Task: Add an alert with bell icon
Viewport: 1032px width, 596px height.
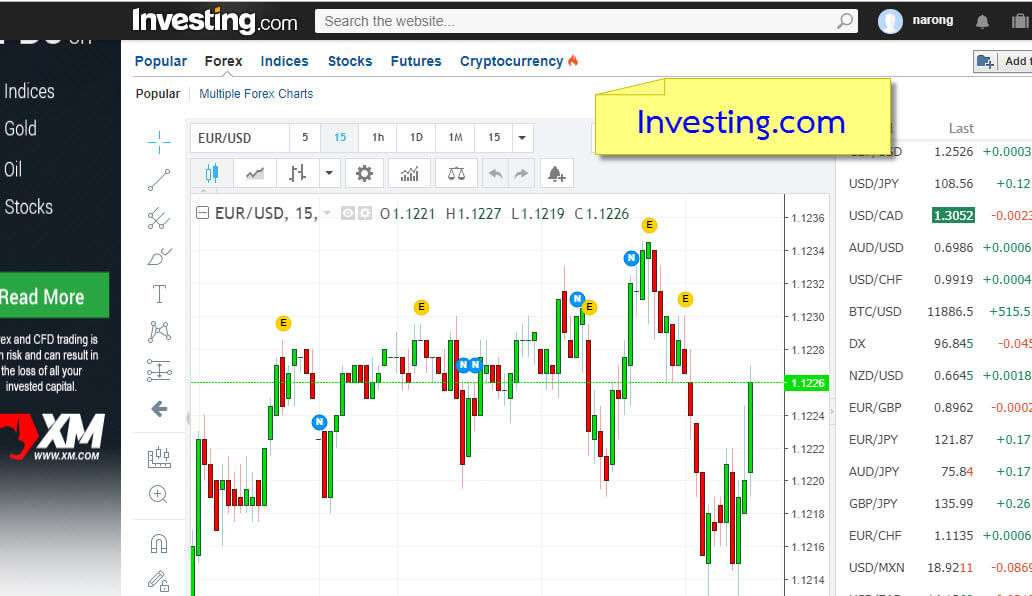Action: [x=556, y=173]
